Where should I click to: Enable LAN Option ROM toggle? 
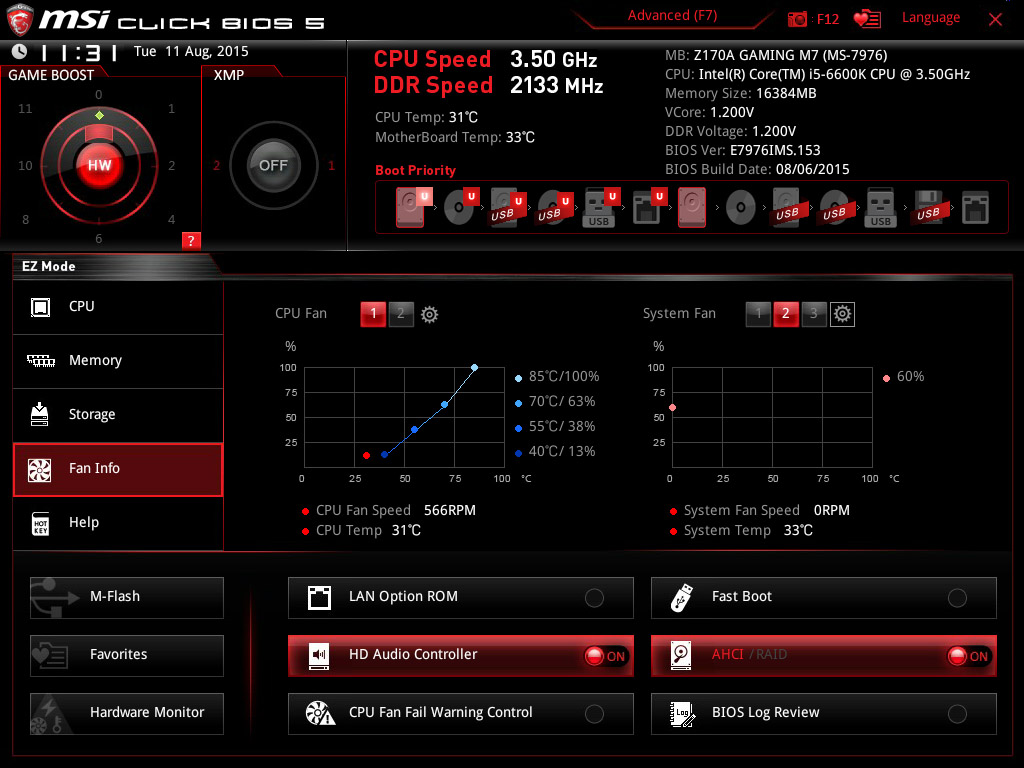coord(594,598)
